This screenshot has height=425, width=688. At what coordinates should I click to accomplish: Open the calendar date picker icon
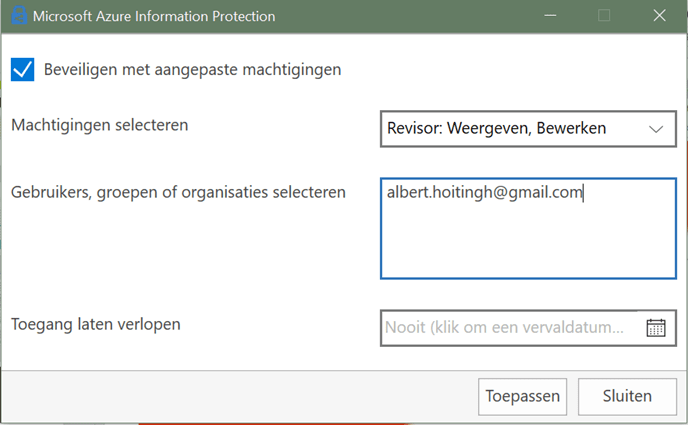[656, 327]
